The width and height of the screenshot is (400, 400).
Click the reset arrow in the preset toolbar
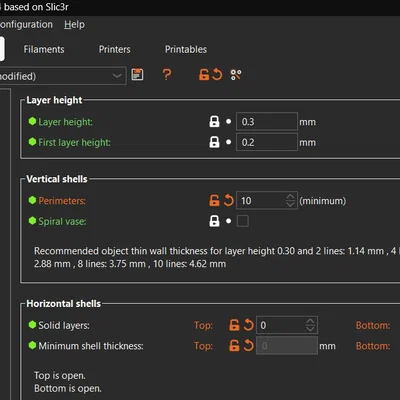coord(217,74)
